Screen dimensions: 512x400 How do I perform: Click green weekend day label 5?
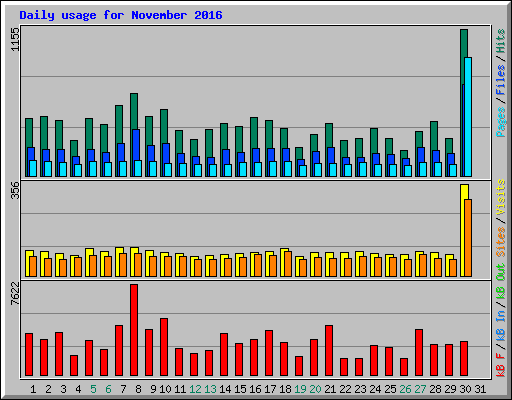pos(93,389)
